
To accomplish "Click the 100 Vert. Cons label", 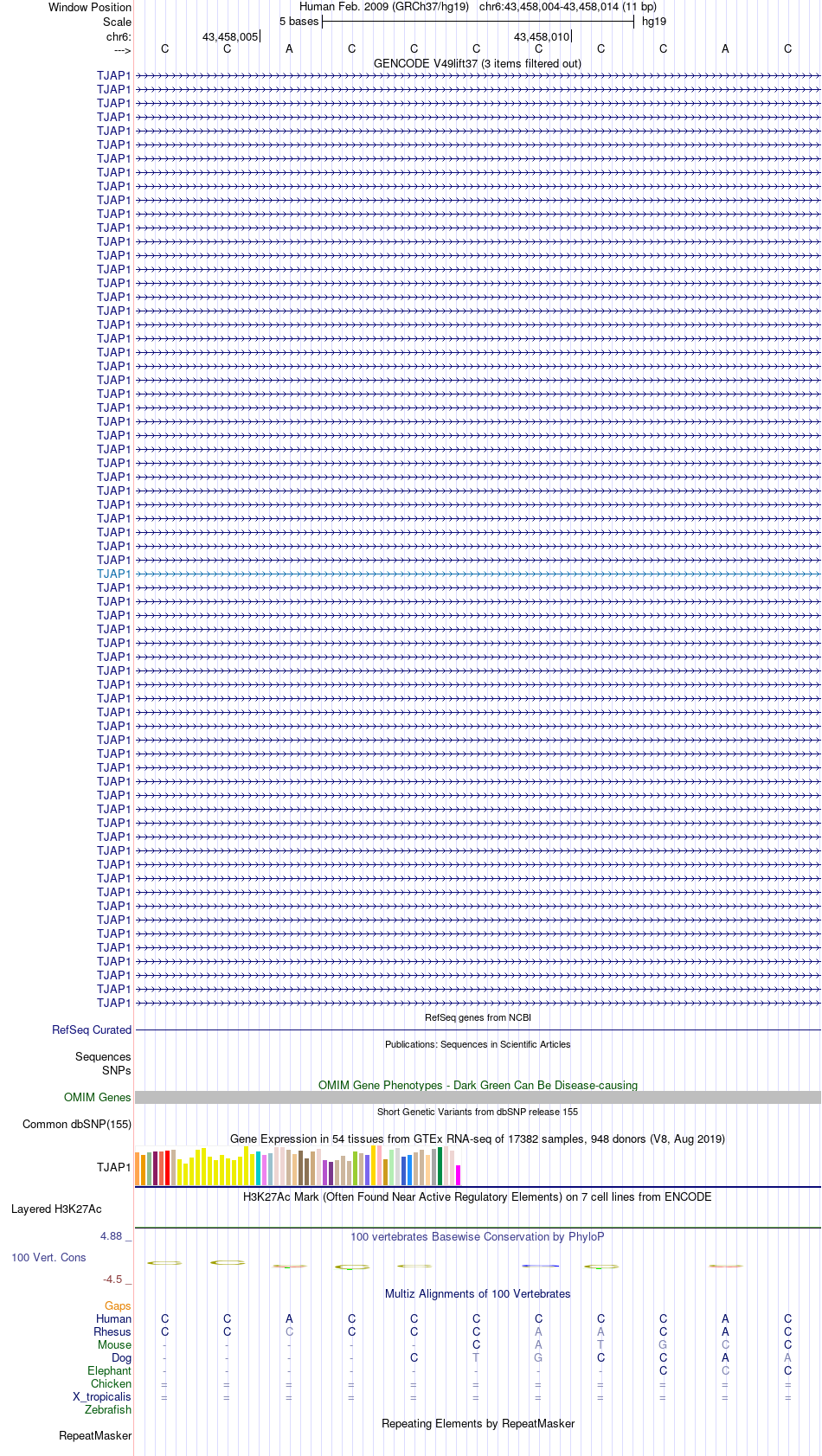I will (x=48, y=1258).
